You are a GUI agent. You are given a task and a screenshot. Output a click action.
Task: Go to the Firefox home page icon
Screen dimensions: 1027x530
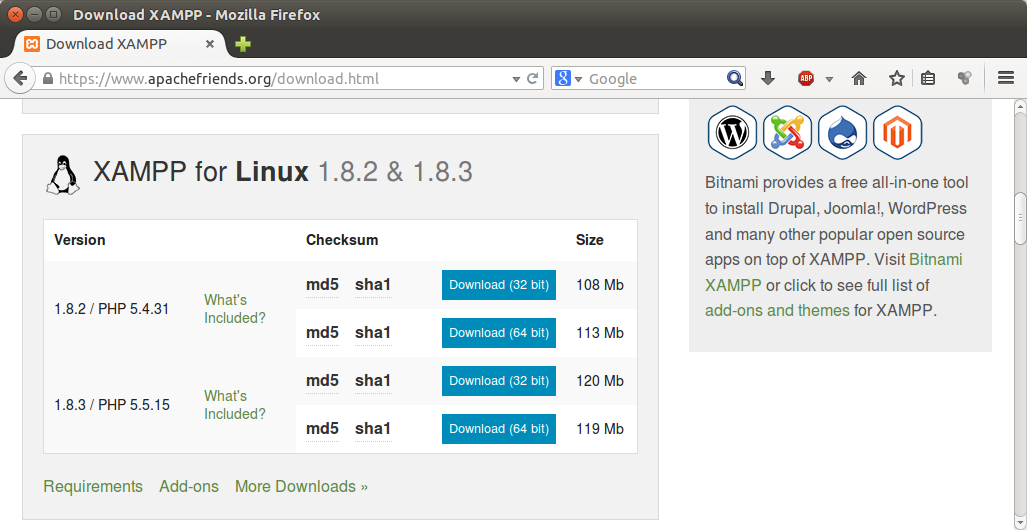858,78
